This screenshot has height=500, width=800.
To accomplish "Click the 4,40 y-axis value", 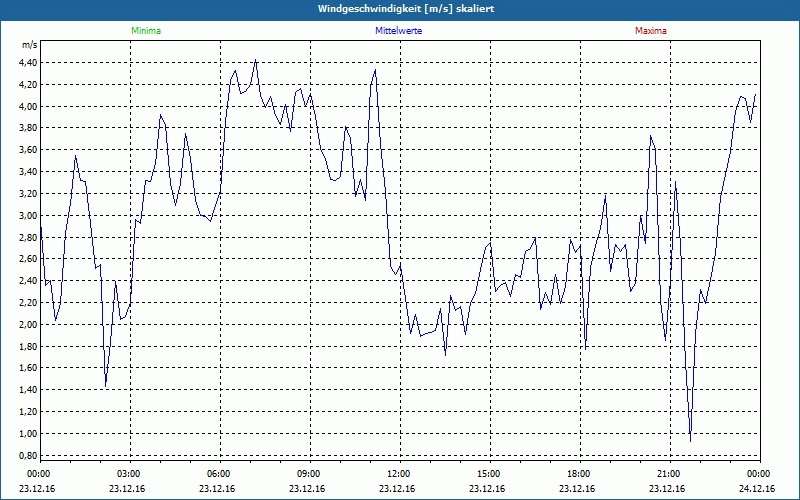I will (29, 63).
